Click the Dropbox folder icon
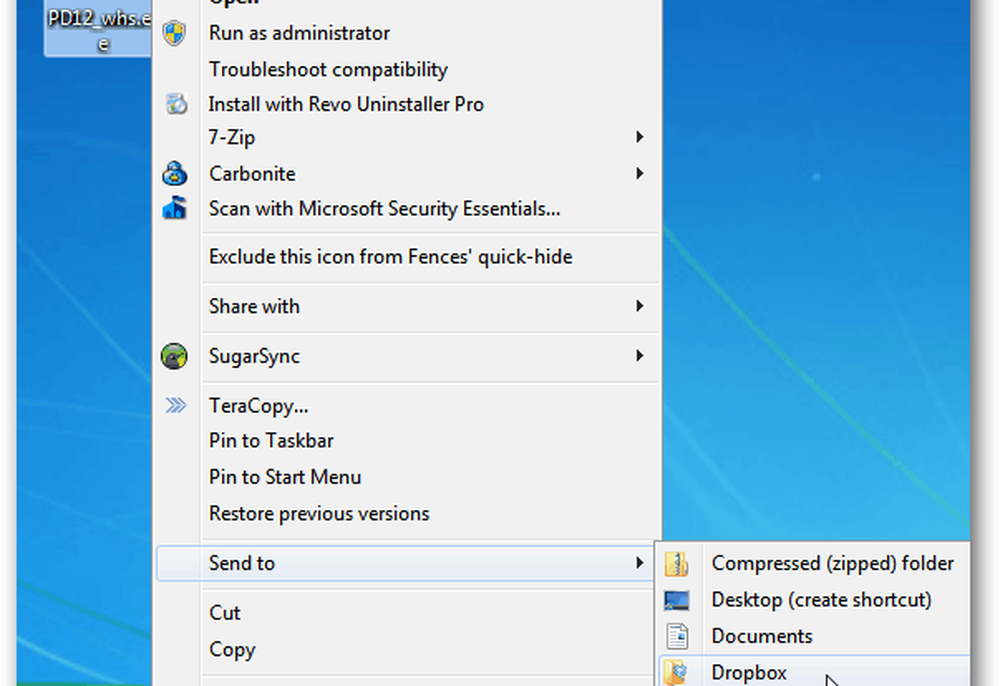This screenshot has height=686, width=1000. [x=675, y=673]
